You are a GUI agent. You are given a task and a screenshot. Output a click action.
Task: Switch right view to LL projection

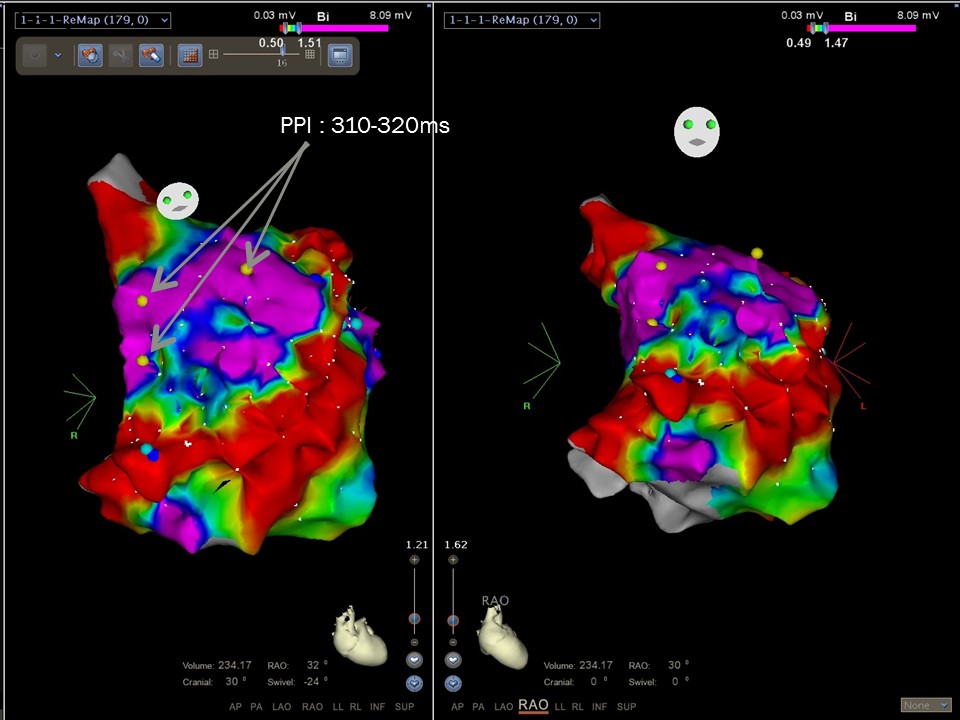coord(560,707)
